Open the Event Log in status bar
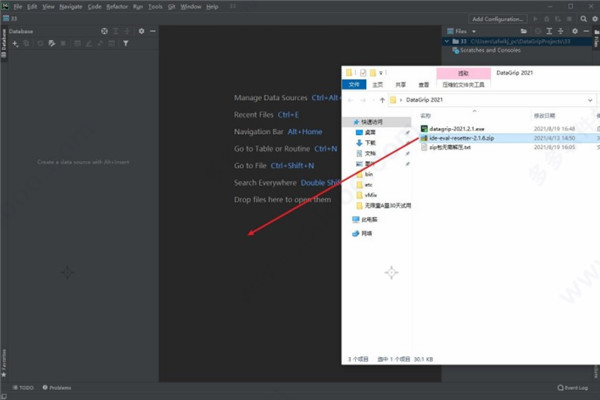The height and width of the screenshot is (400, 600). 573,388
